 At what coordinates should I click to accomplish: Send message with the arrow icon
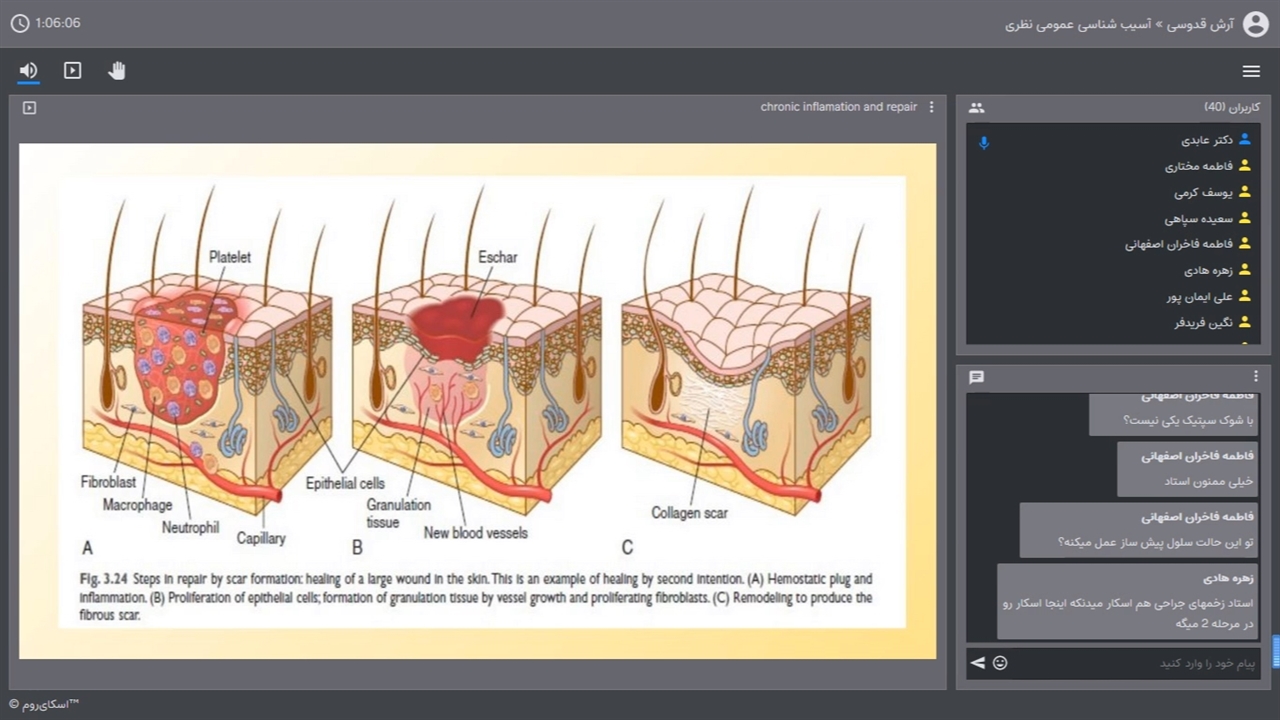click(x=978, y=663)
